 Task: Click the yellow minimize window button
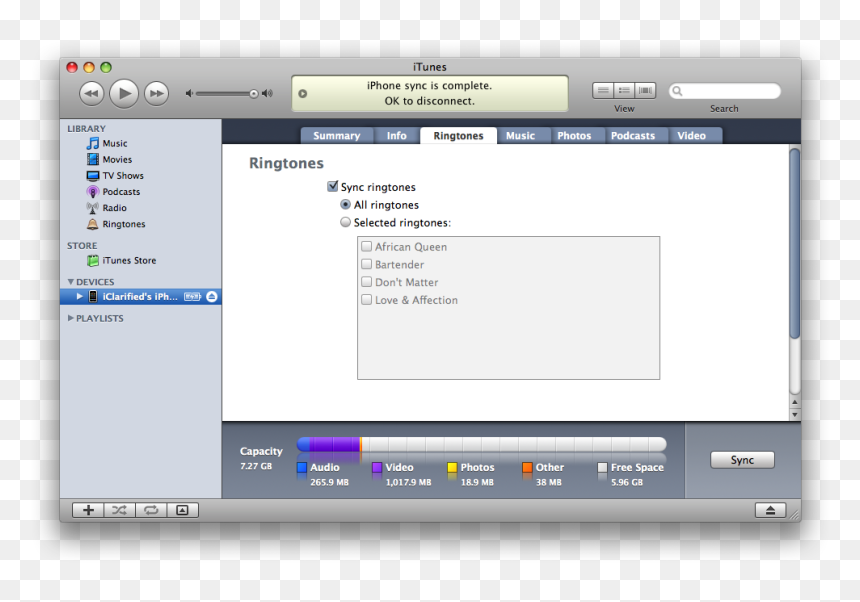pos(89,67)
